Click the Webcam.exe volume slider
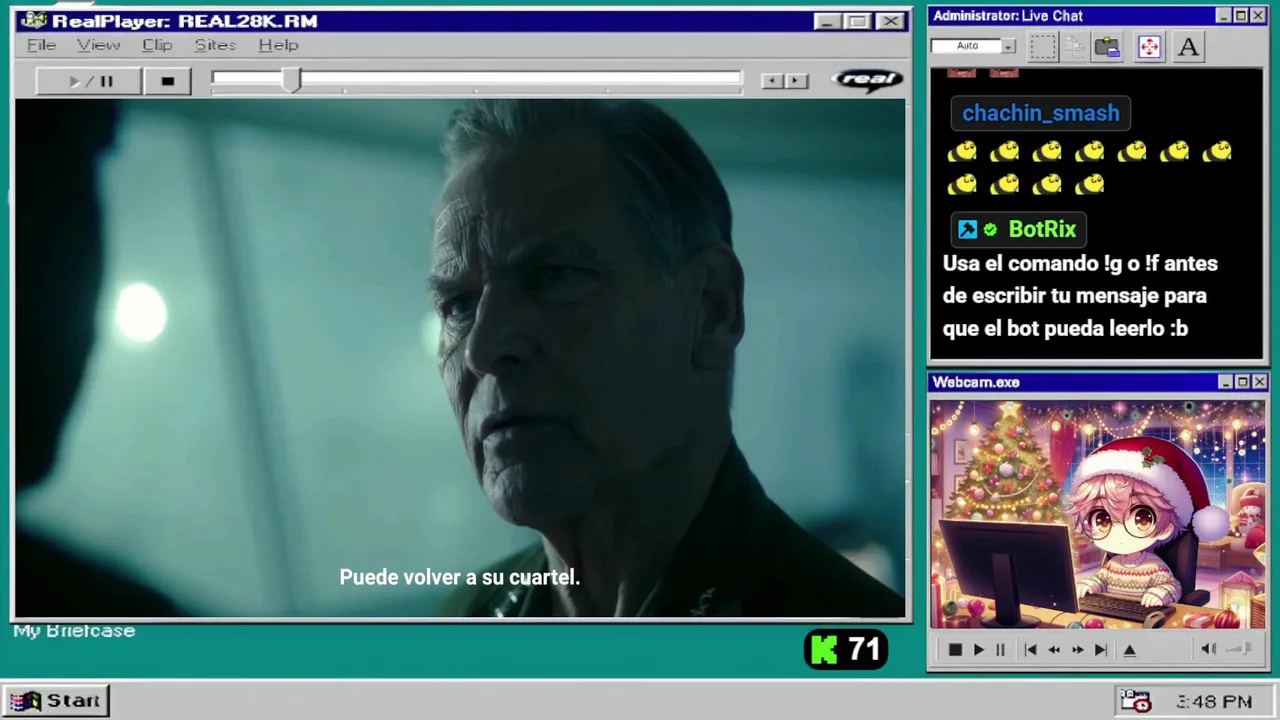The image size is (1280, 720). 1240,650
